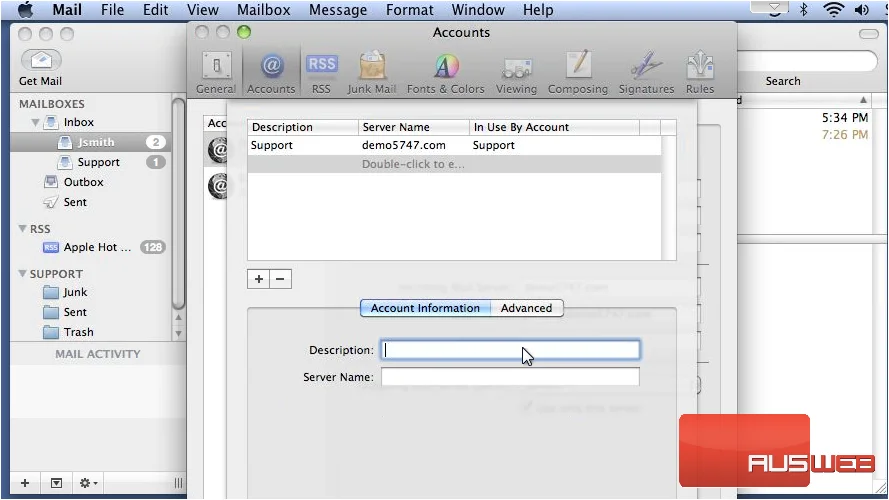The width and height of the screenshot is (889, 500).
Task: Remove selected server with minus button
Action: pos(280,279)
